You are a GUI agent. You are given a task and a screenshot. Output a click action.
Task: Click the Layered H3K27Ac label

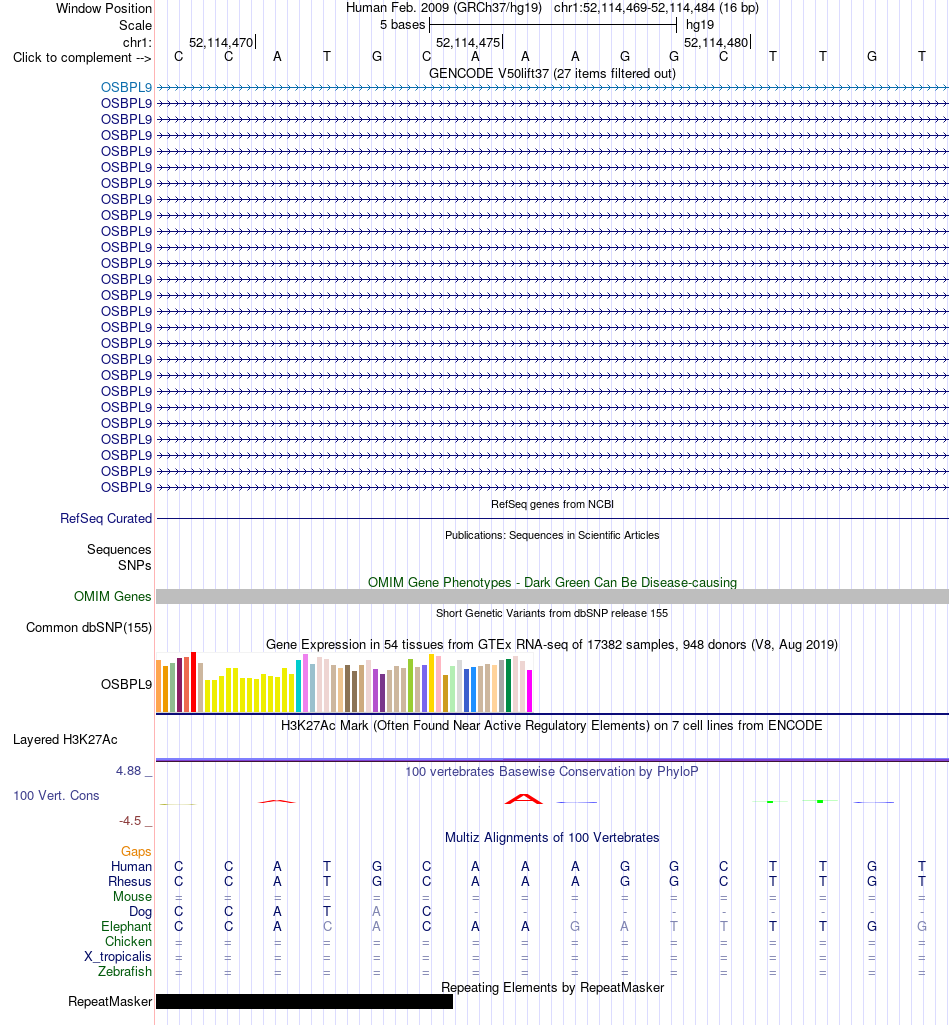coord(65,739)
